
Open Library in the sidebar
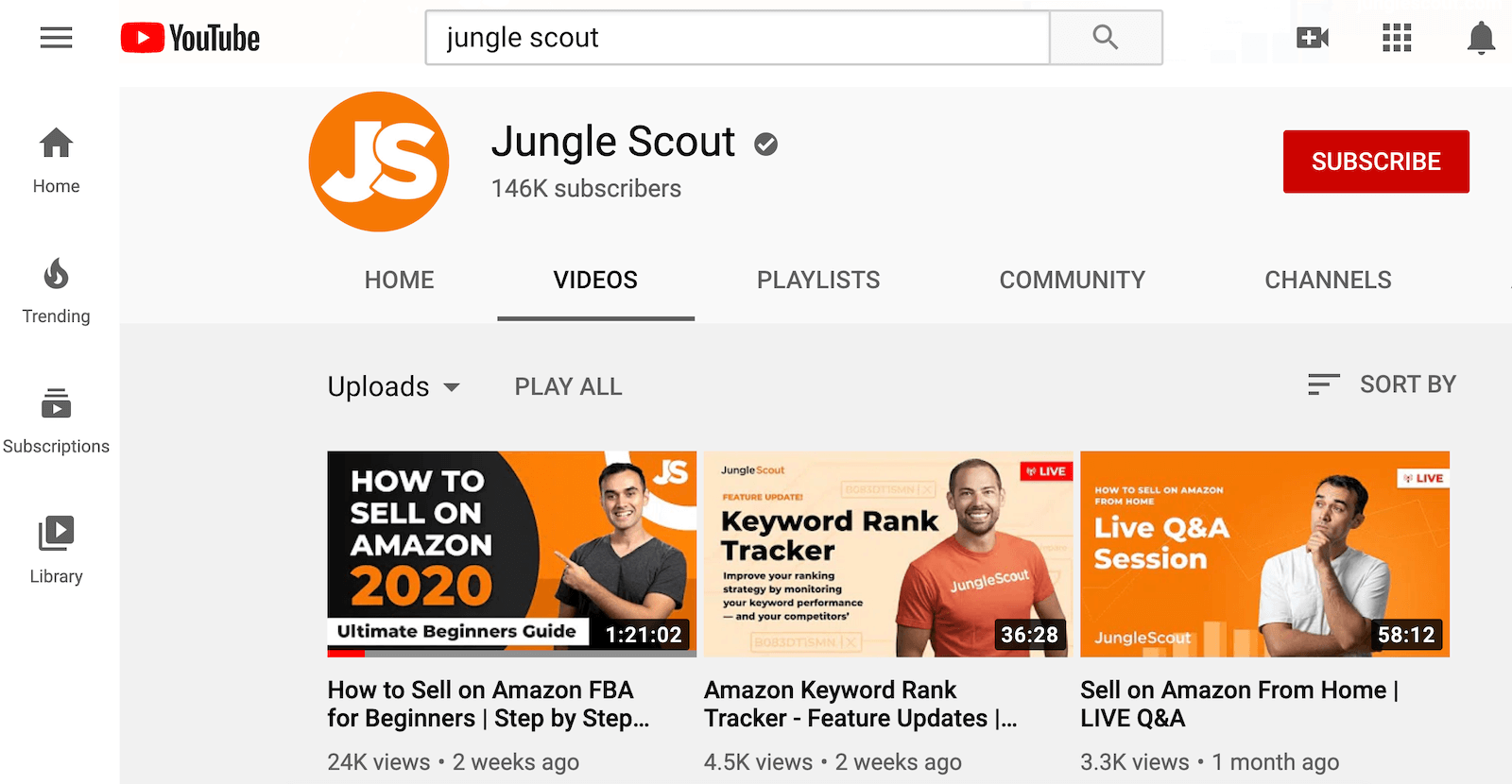[56, 551]
